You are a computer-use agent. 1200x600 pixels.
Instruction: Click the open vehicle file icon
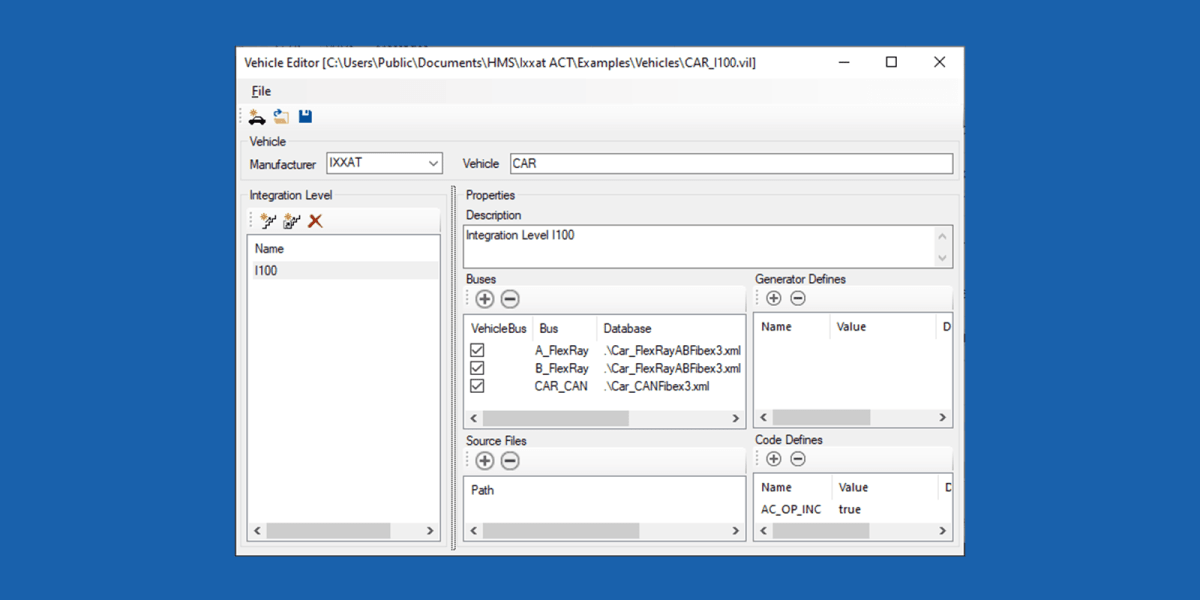click(x=281, y=117)
